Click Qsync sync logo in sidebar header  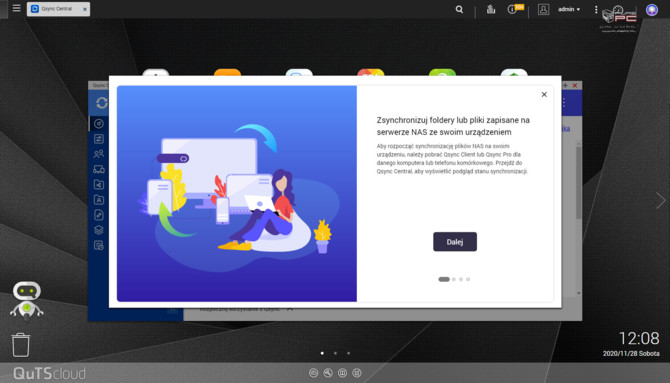[102, 103]
